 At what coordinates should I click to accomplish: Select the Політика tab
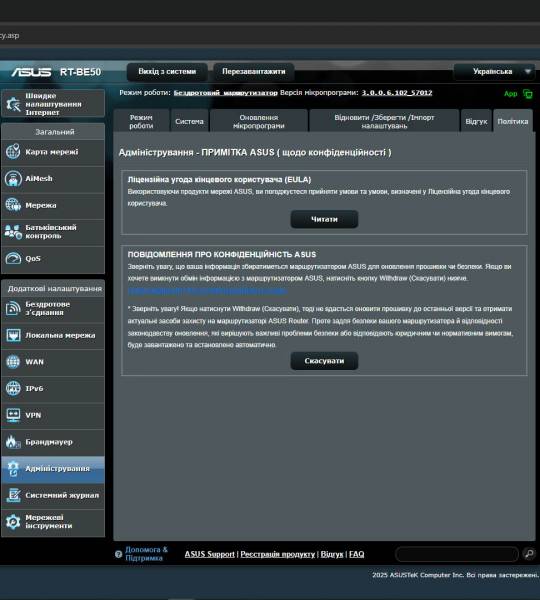pos(512,121)
